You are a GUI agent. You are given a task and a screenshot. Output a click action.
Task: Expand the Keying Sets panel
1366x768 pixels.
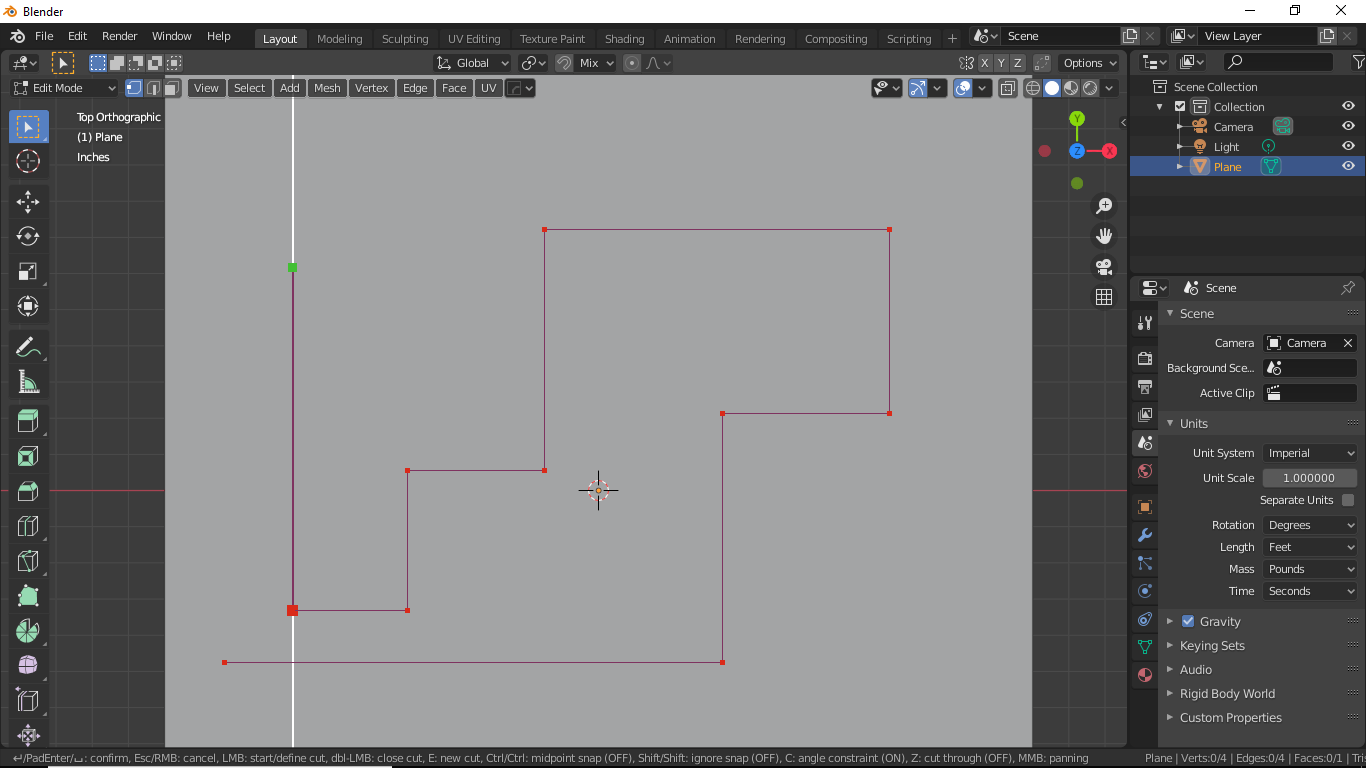pos(1212,646)
